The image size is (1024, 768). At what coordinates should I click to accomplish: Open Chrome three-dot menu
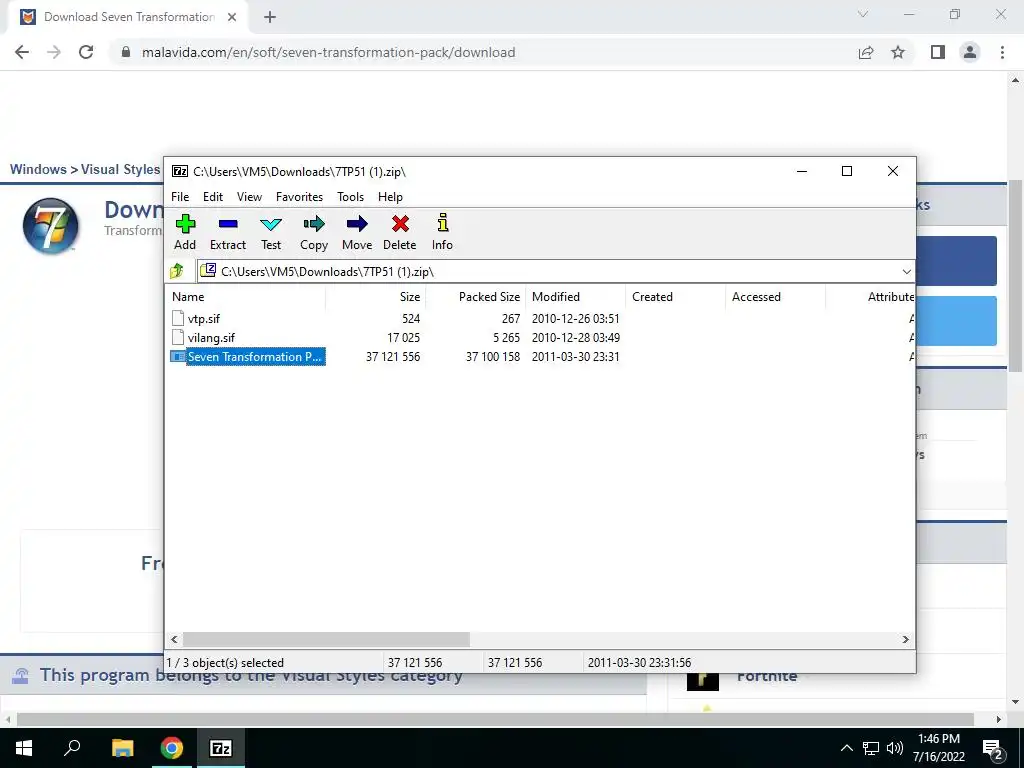click(x=1002, y=52)
